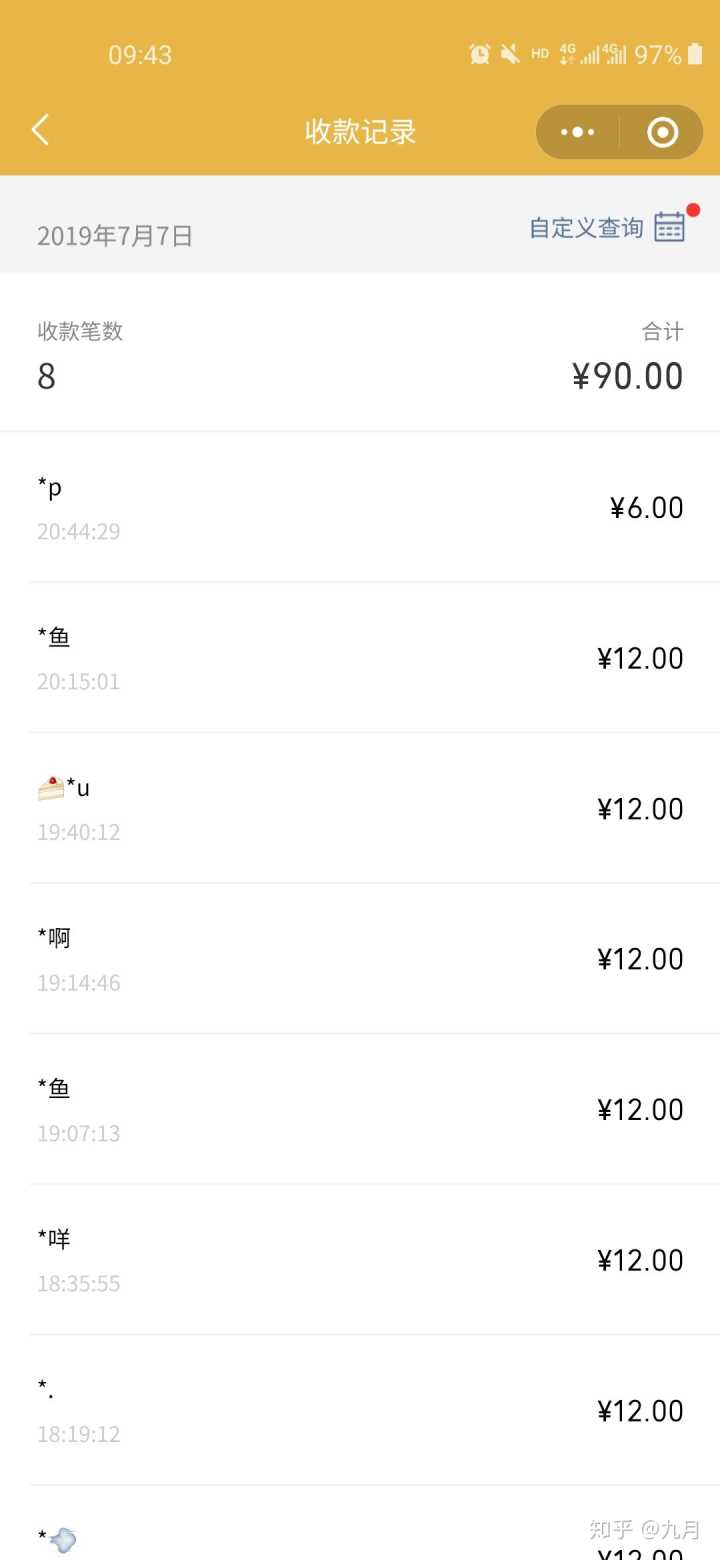Click the 自定义查询 link
Screen dimensions: 720x1560
tap(586, 228)
